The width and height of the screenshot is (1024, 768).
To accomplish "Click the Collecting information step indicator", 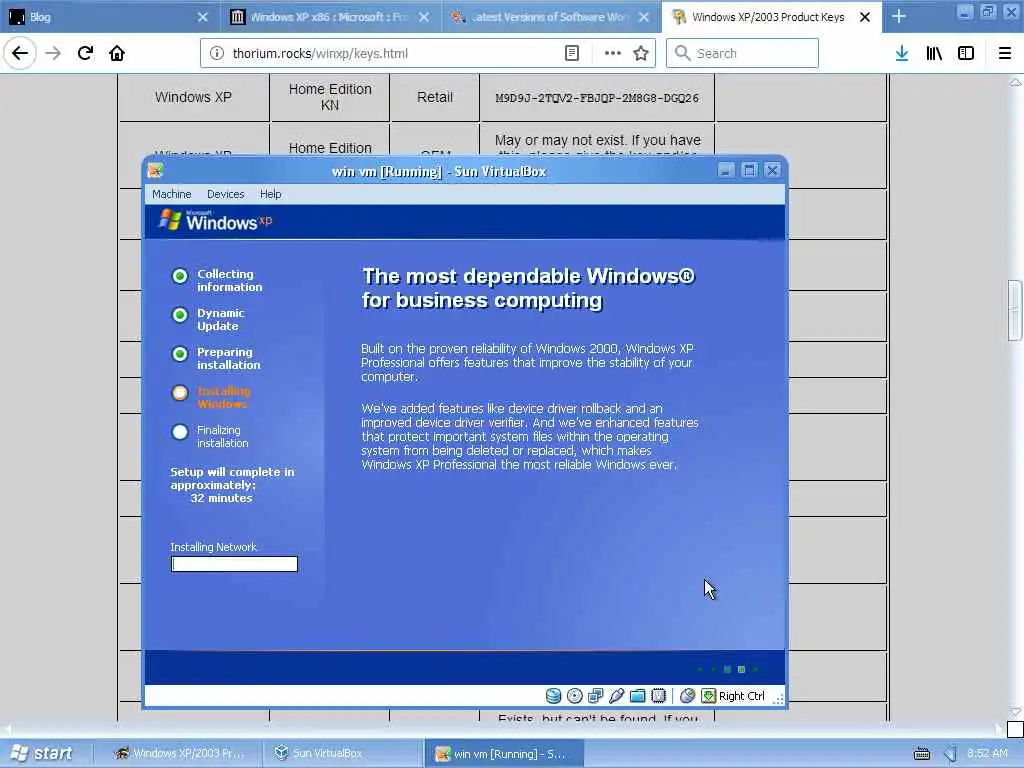I will 180,276.
